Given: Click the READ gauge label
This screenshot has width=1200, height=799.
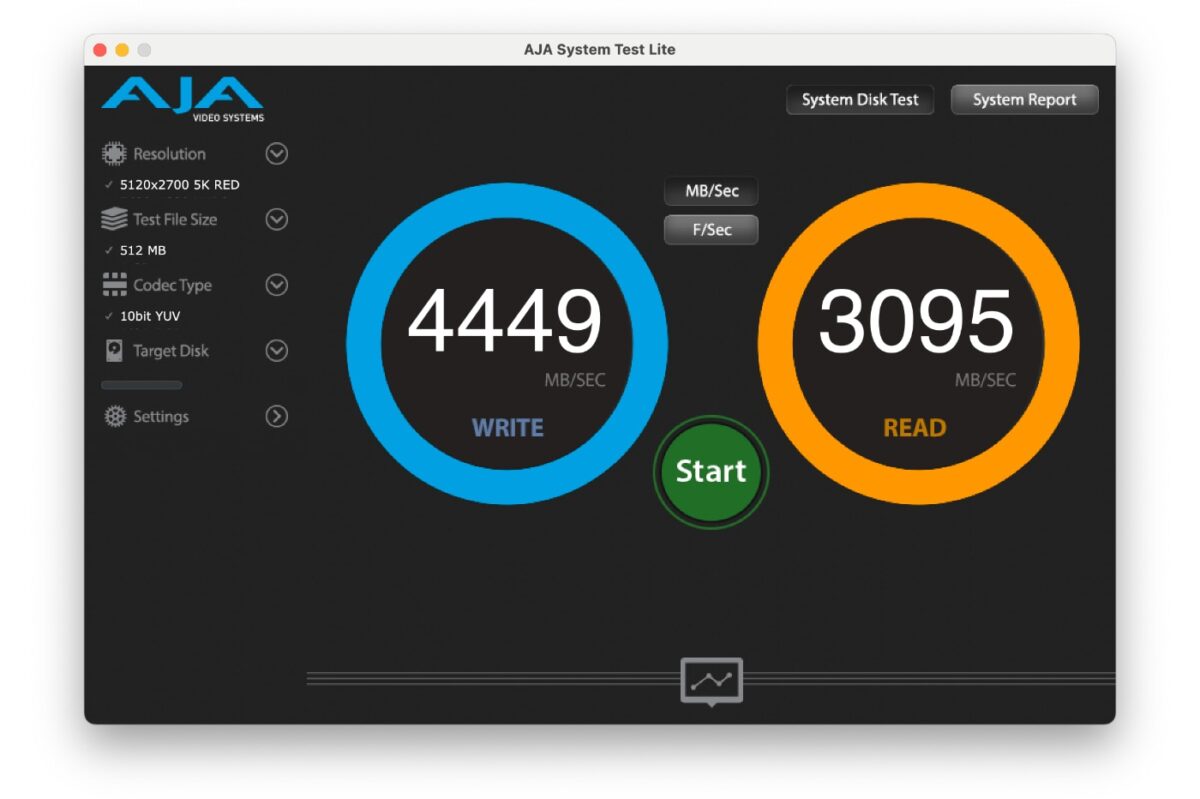Looking at the screenshot, I should coord(914,428).
